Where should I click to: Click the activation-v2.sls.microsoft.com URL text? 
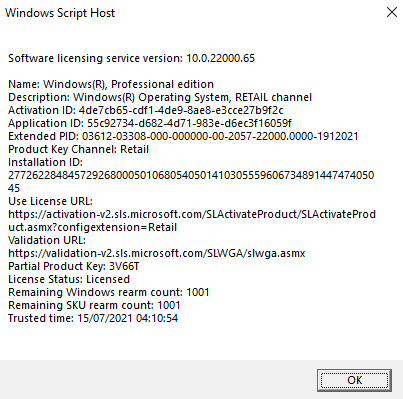tap(192, 221)
